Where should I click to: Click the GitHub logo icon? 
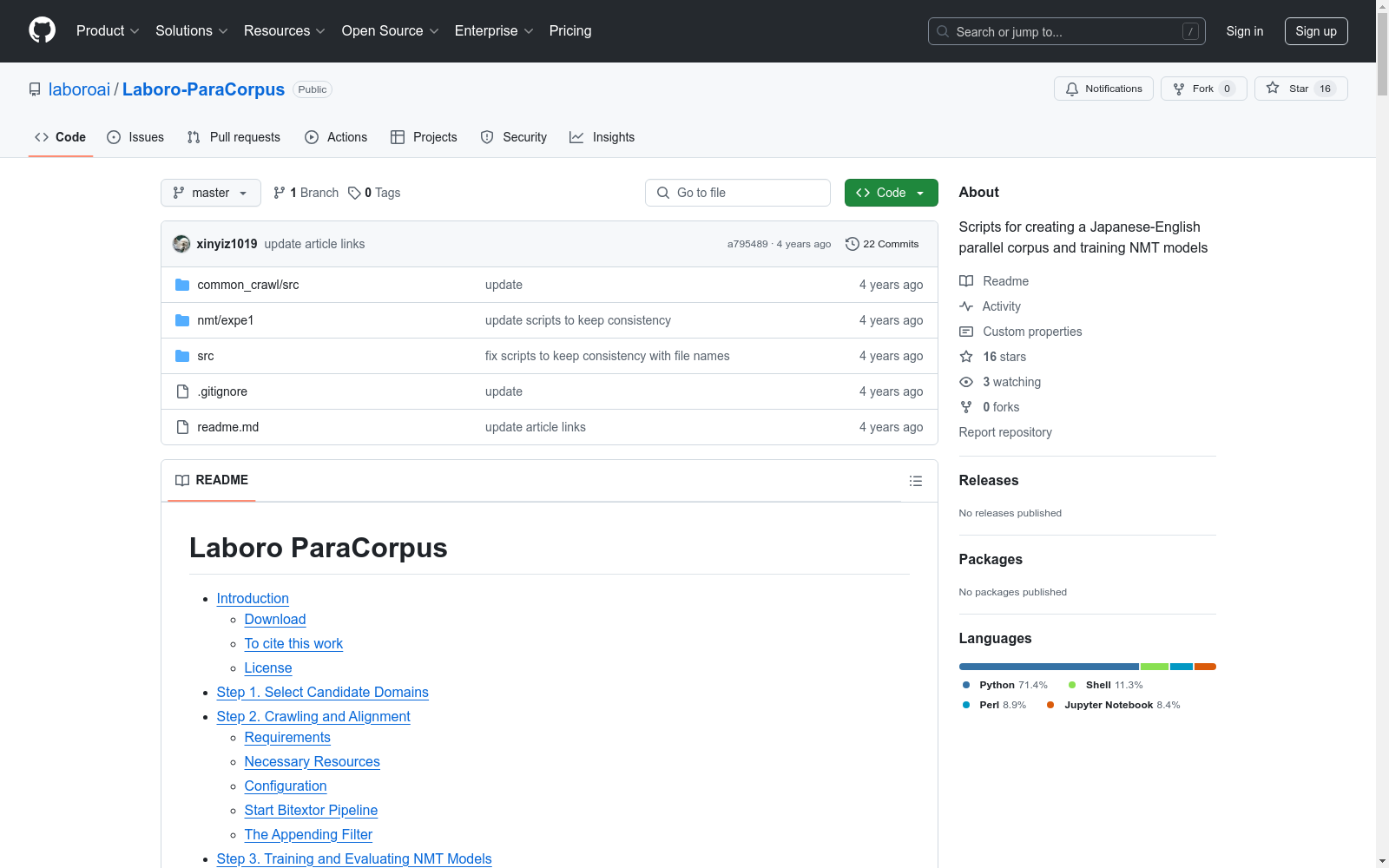pos(42,30)
